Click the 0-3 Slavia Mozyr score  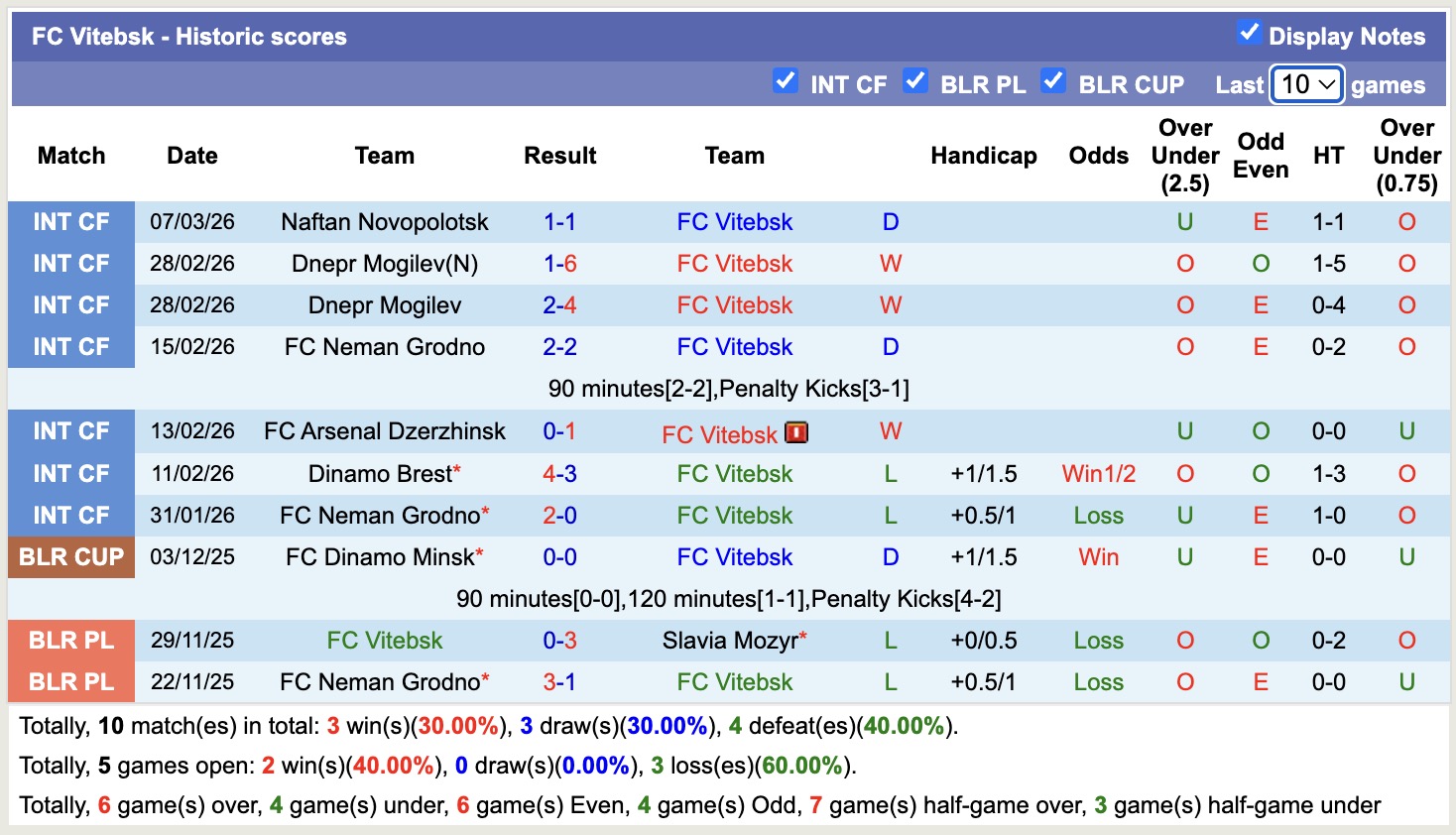point(559,641)
